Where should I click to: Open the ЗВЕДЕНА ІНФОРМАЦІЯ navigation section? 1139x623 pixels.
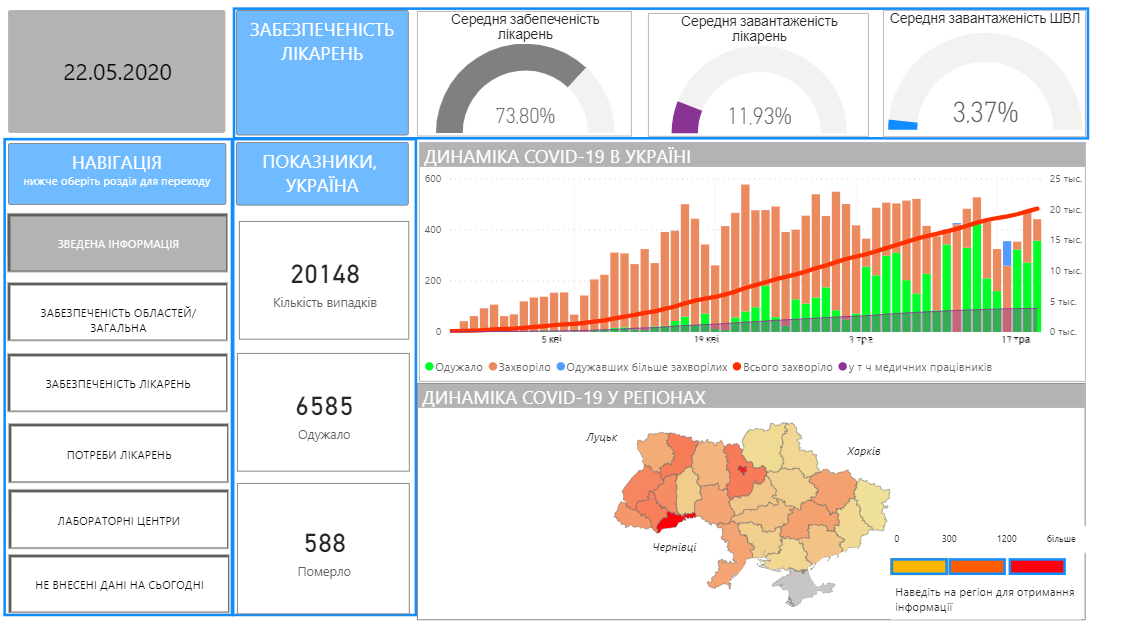click(118, 243)
